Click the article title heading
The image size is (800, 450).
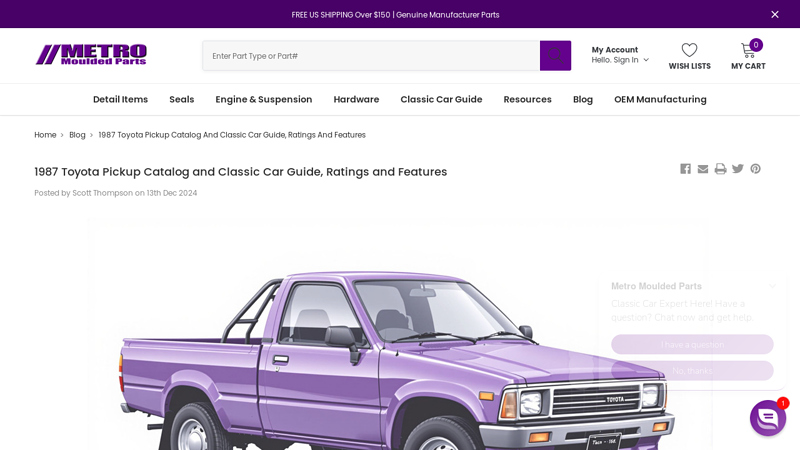click(x=240, y=172)
